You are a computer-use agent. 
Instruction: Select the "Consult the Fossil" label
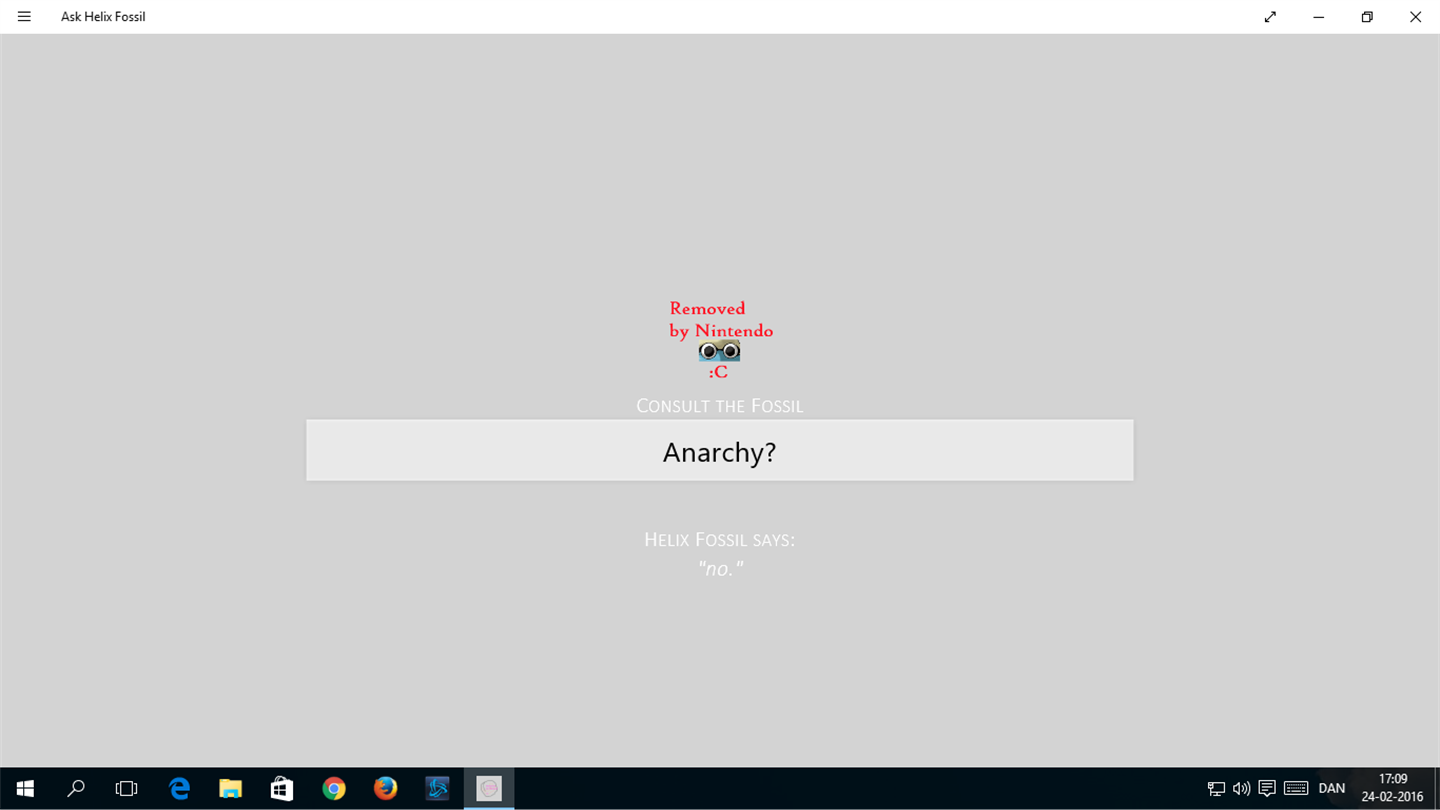point(720,406)
